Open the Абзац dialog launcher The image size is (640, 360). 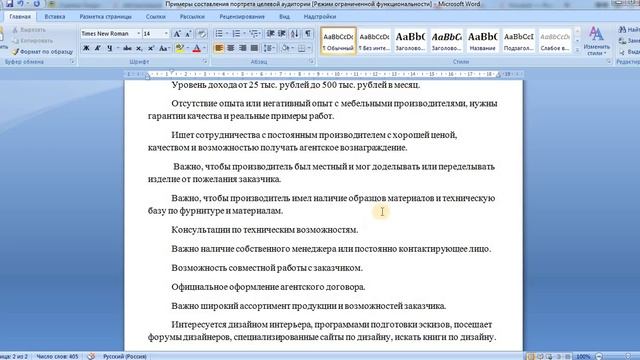coord(311,62)
